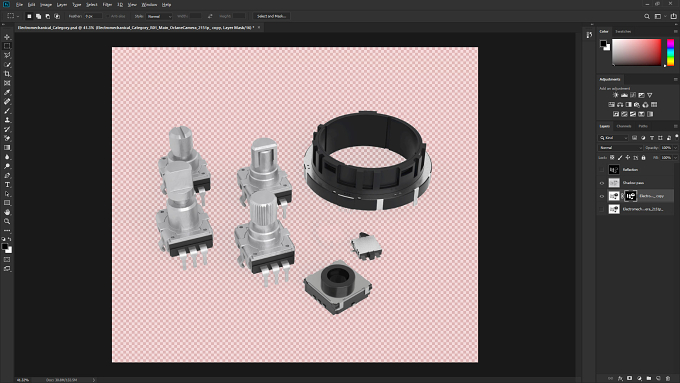Pick a color in the color field

click(636, 52)
